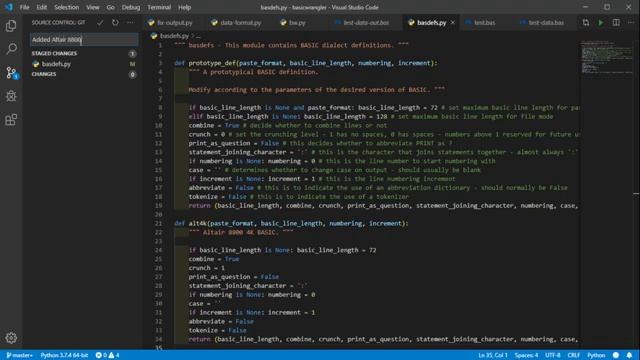Open the Go menu

[x=111, y=7]
